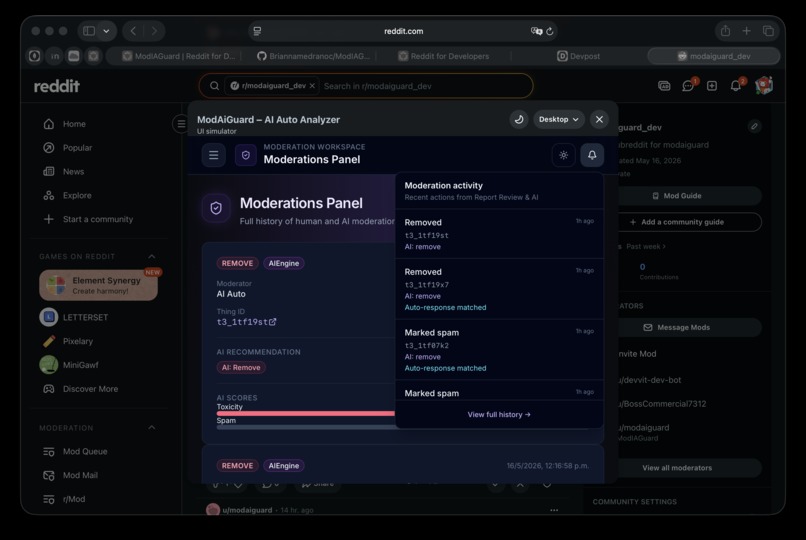
Task: Collapse the Games on Reddit section
Action: 152,256
